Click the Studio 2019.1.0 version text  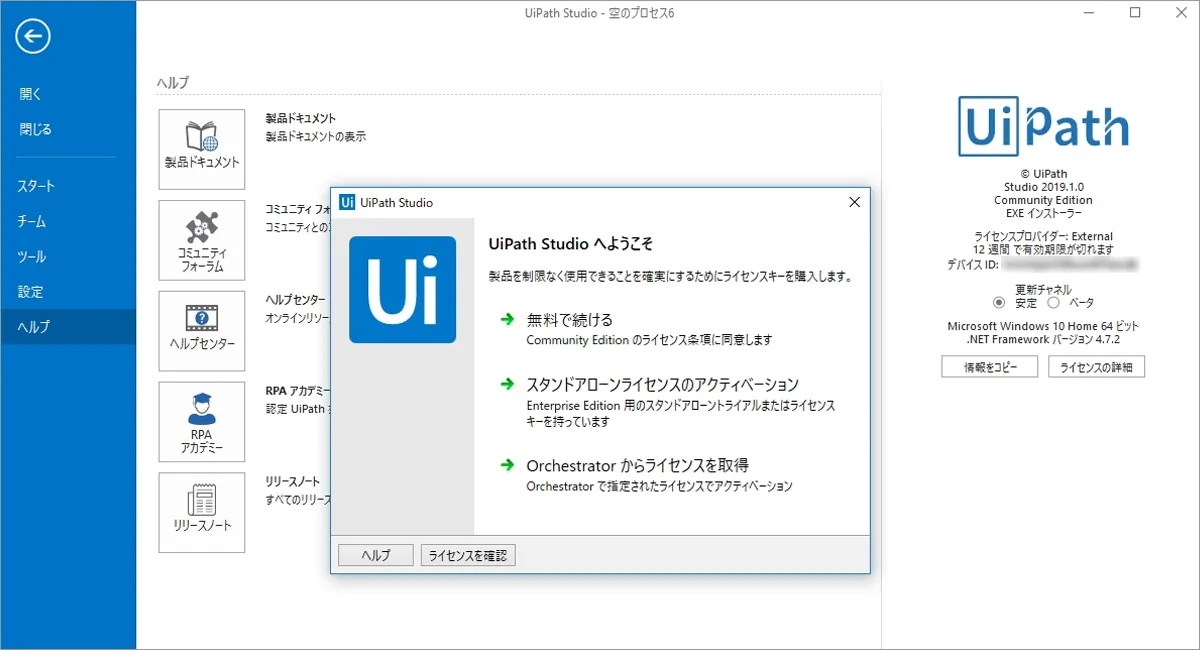tap(1044, 187)
